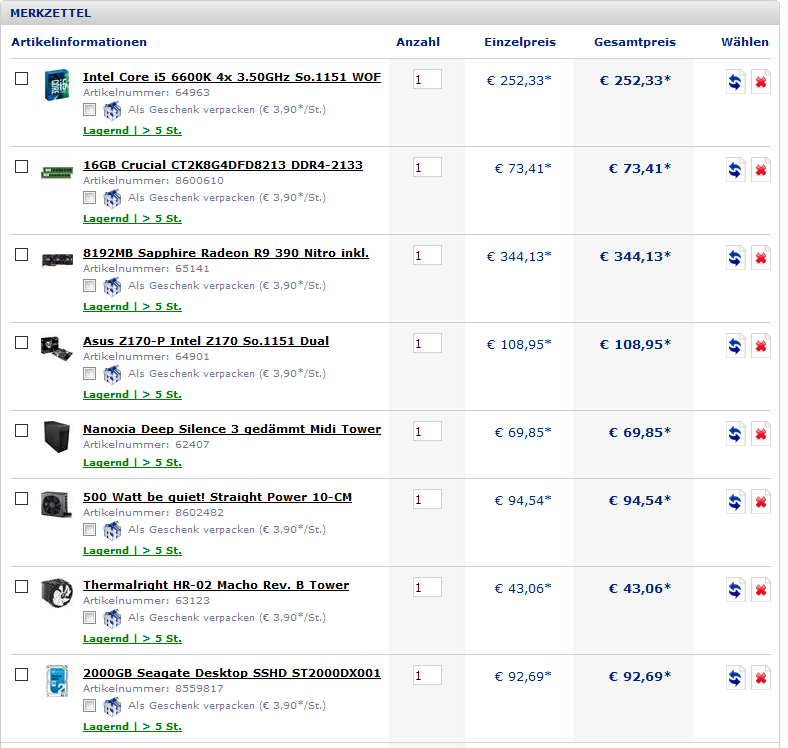
Task: Remove 16GB Crucial DDR4-2133 with red X
Action: click(x=761, y=169)
